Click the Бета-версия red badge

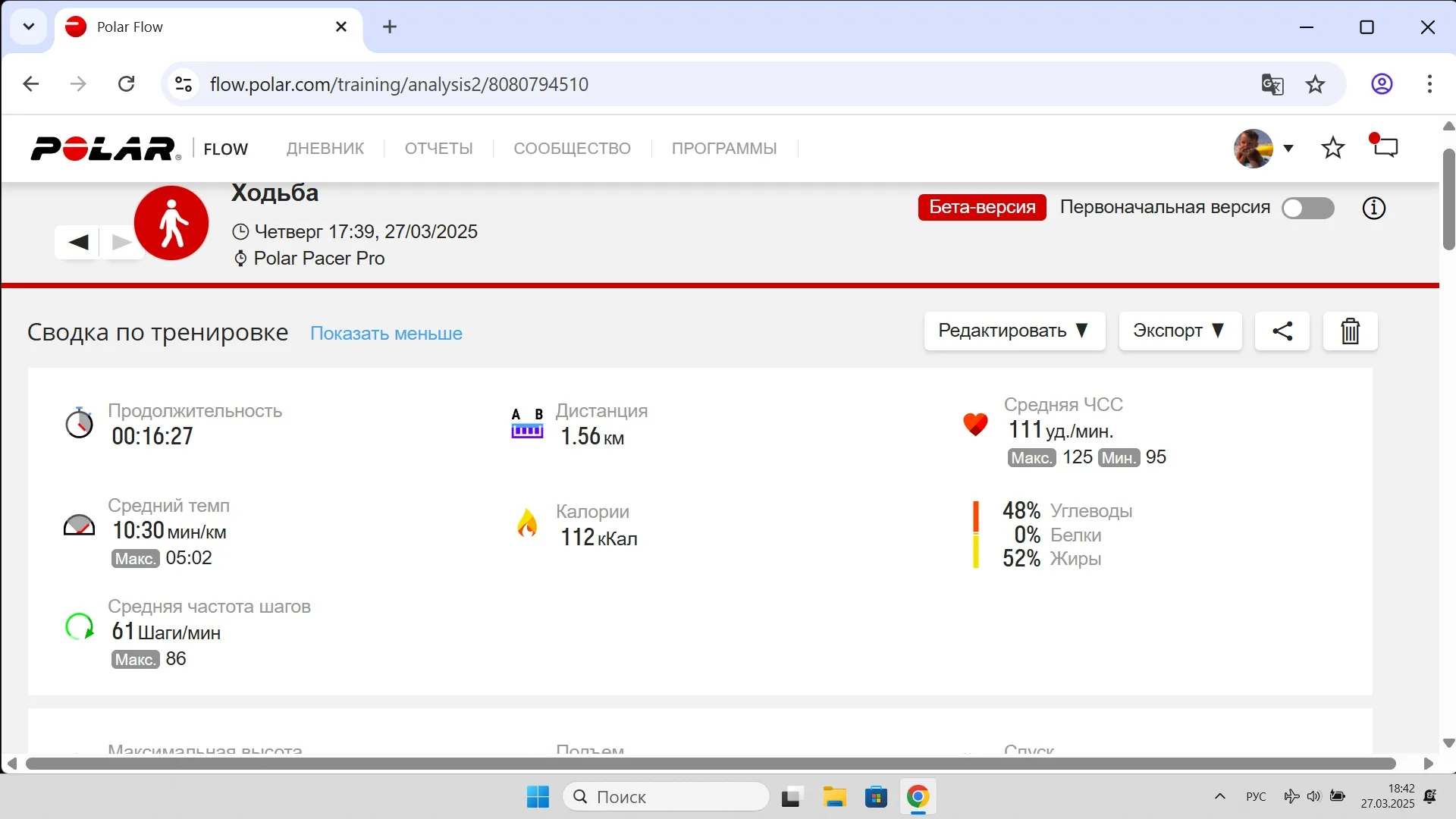981,207
